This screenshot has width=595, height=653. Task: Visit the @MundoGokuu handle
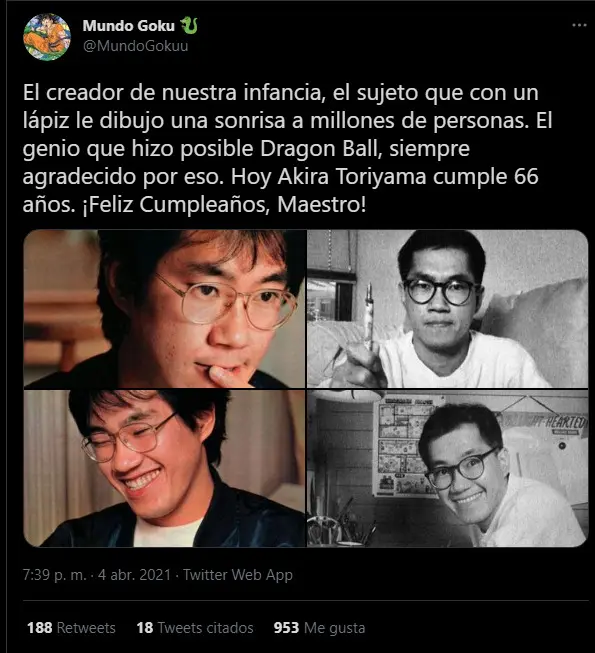tap(135, 45)
